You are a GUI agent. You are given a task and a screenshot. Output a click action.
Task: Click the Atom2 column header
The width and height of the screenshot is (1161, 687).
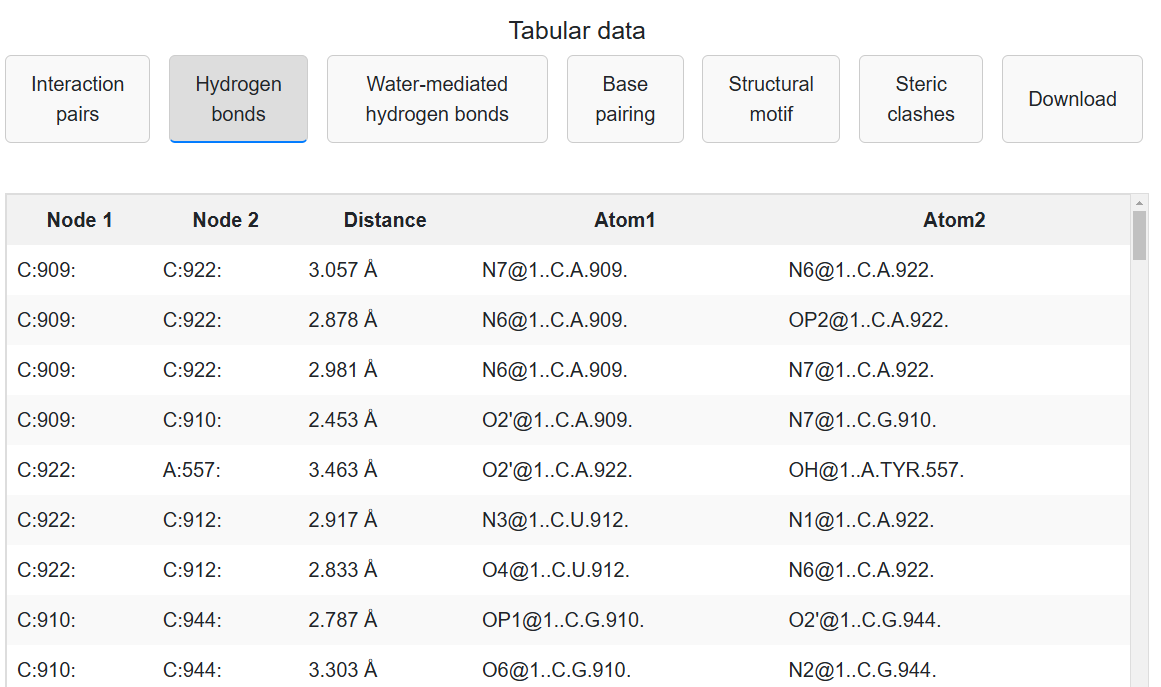coord(954,220)
